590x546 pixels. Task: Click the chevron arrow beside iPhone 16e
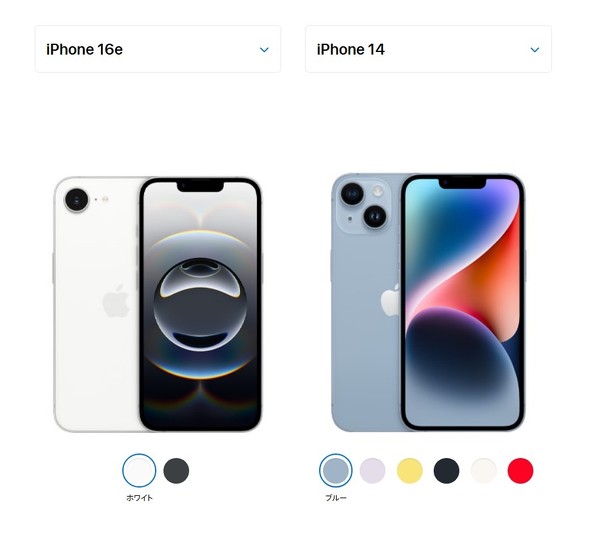pyautogui.click(x=265, y=50)
